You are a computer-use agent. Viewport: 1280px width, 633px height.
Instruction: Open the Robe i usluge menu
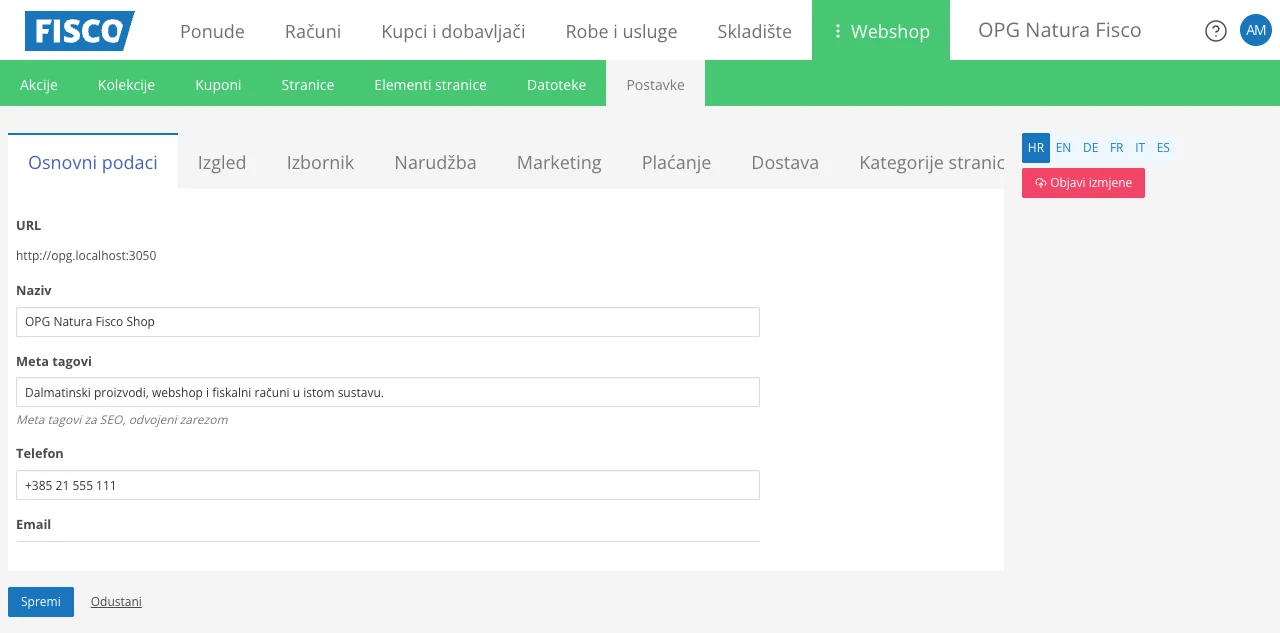621,31
